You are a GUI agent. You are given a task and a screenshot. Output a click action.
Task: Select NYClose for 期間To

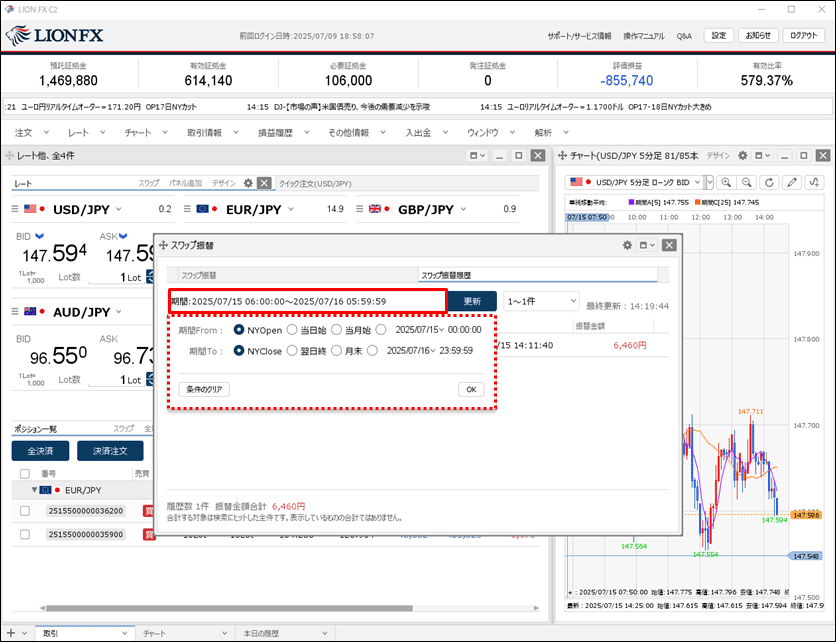239,350
